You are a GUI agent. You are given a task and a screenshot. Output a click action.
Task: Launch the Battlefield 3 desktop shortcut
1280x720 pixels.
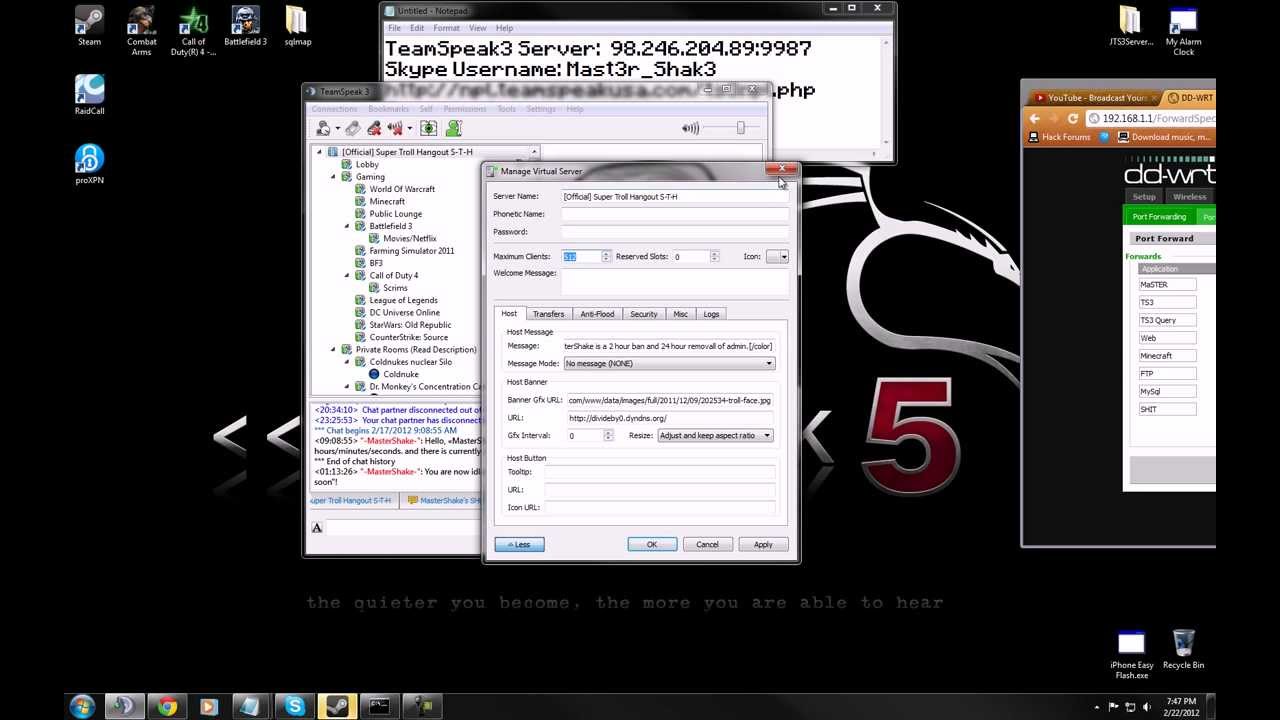(x=245, y=25)
